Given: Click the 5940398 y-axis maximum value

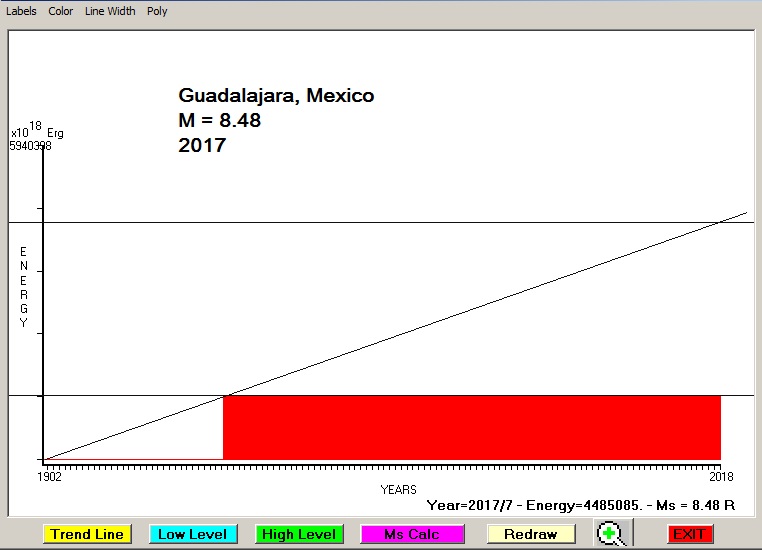Looking at the screenshot, I should [30, 146].
